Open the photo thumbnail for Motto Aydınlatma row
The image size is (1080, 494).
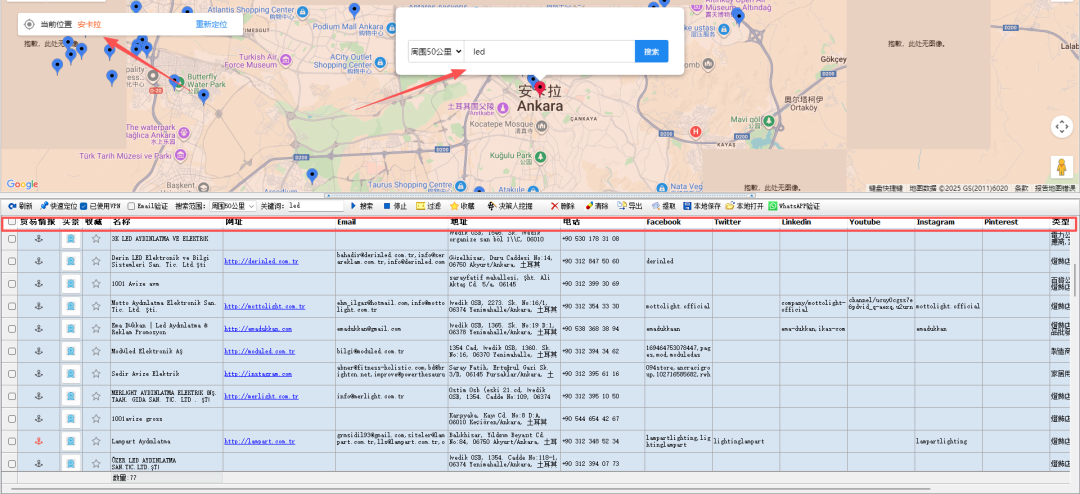pos(70,306)
